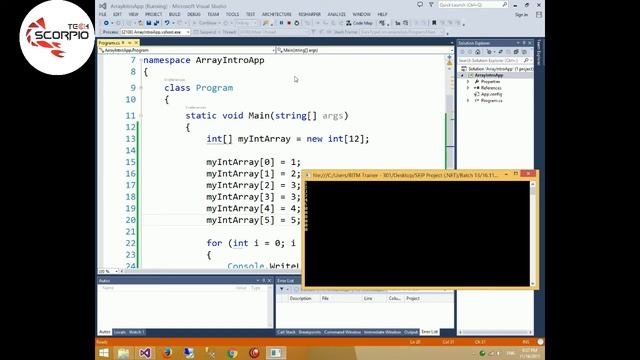
Task: Focus the Quick Launch search box
Action: pos(473,5)
